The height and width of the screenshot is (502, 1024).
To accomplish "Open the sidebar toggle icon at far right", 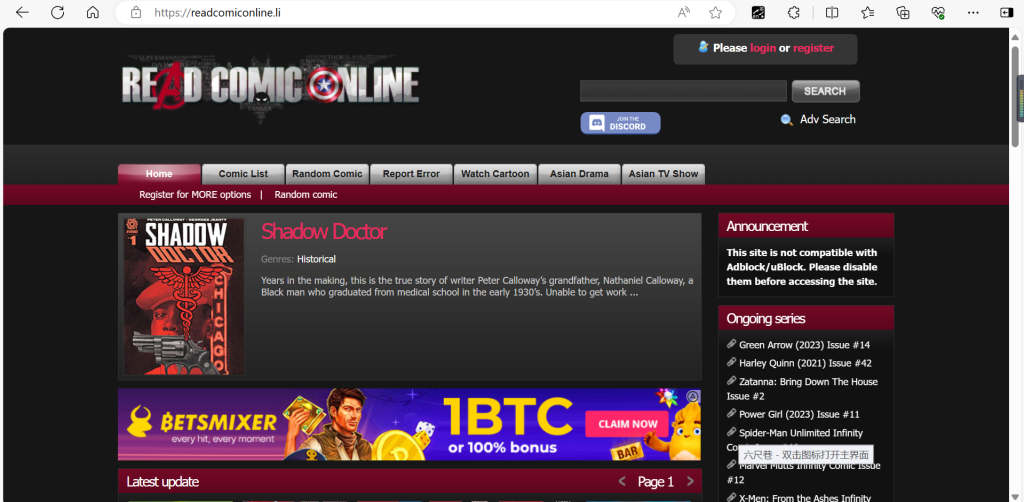I will coord(1006,12).
